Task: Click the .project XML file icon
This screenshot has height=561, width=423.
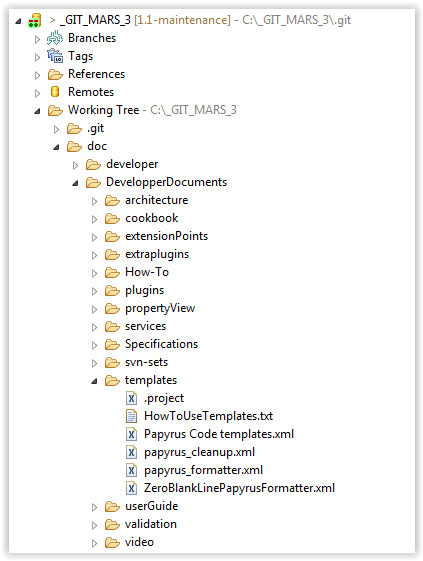Action: (x=131, y=398)
